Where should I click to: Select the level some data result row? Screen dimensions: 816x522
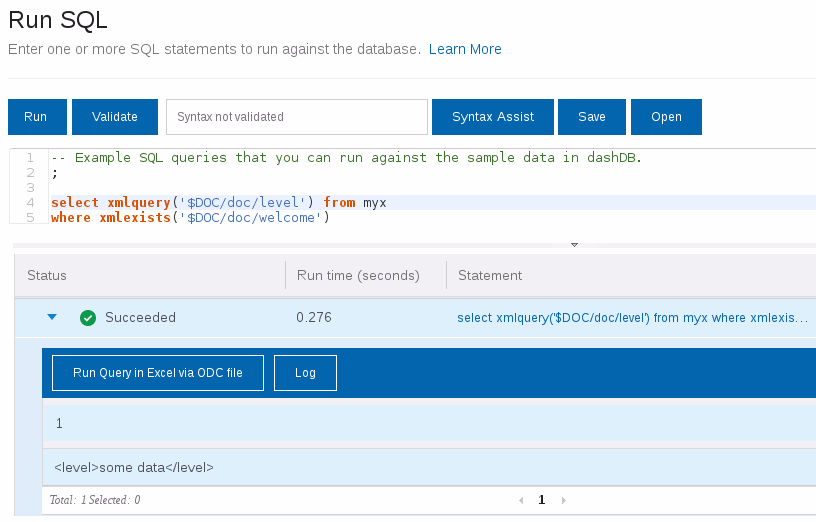134,467
